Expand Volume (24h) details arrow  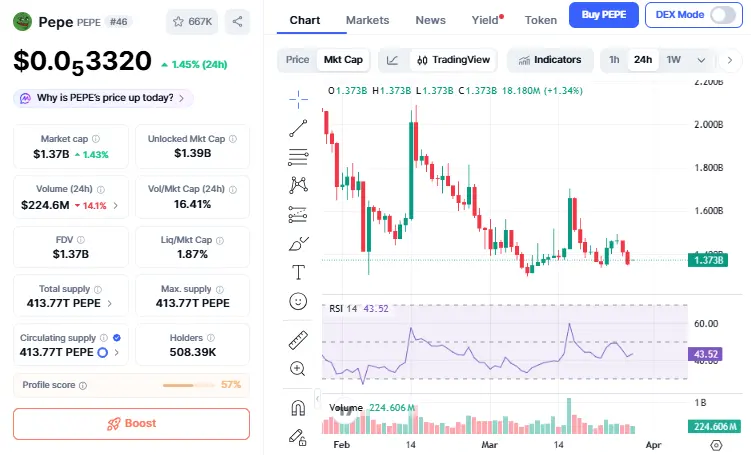[115, 206]
